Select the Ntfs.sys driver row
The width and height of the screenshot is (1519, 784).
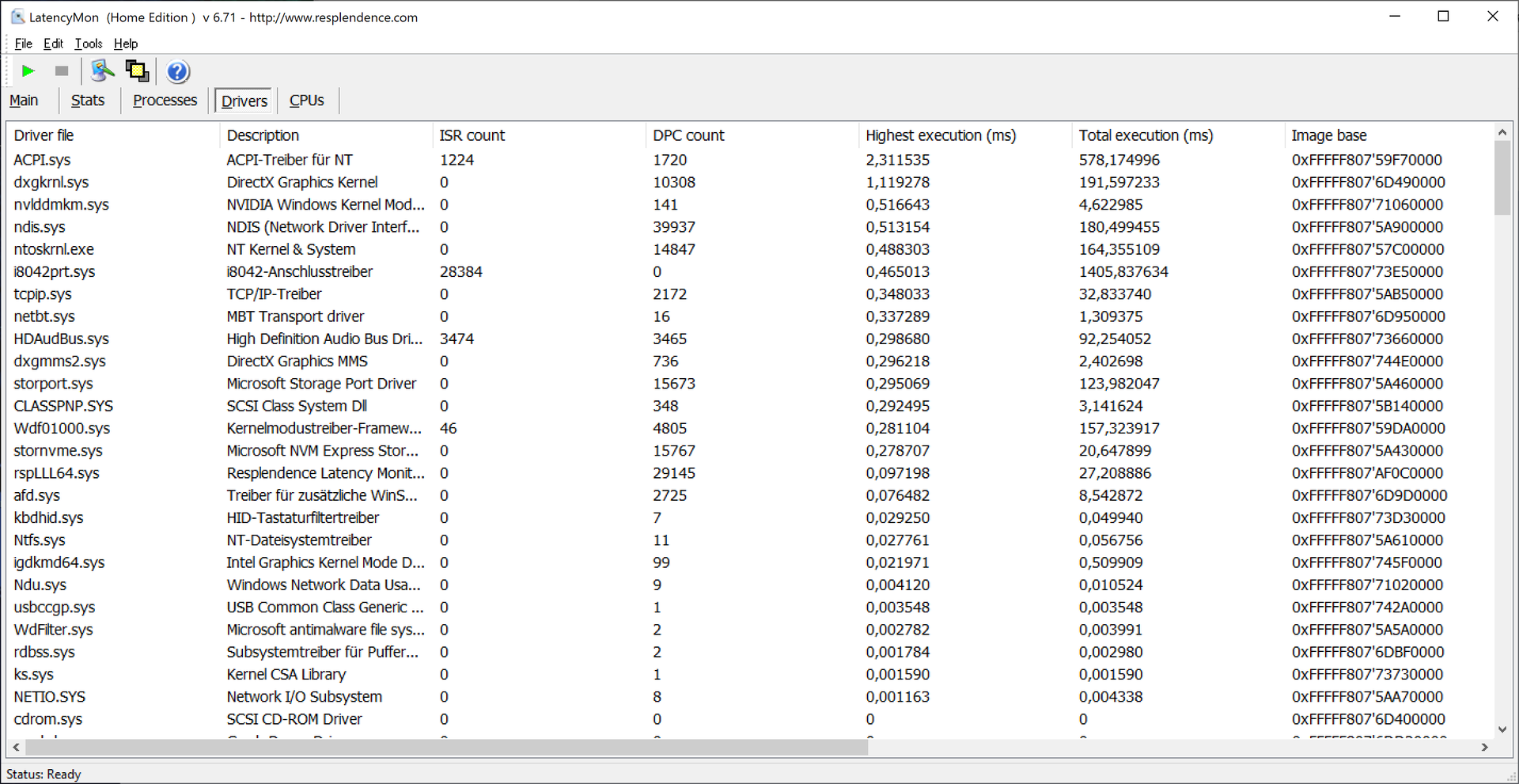(x=749, y=540)
